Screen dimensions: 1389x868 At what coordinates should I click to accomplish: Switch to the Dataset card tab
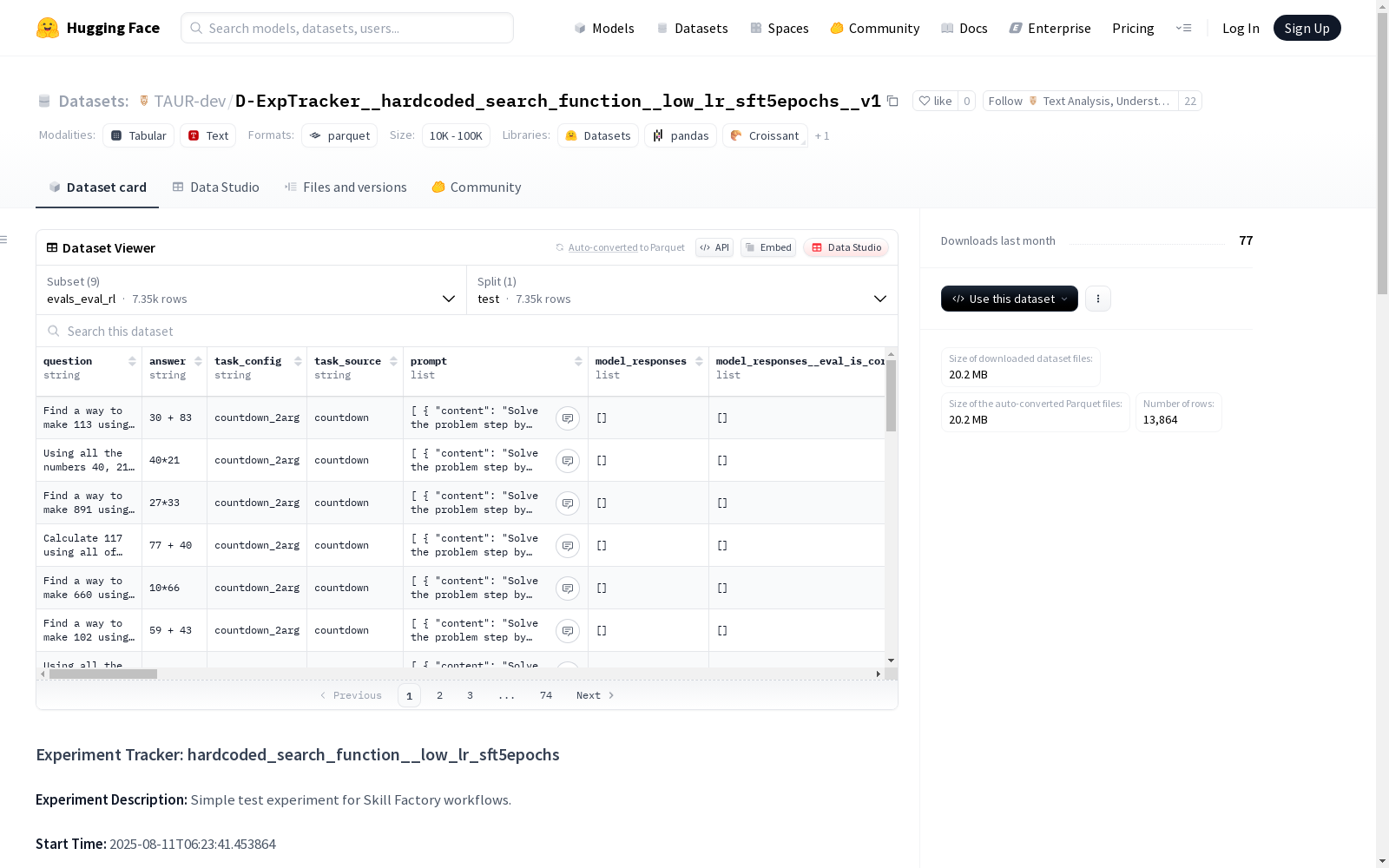97,187
